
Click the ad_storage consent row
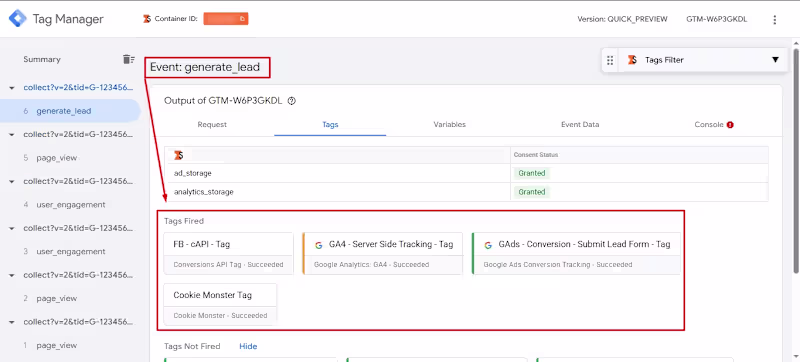click(x=466, y=173)
